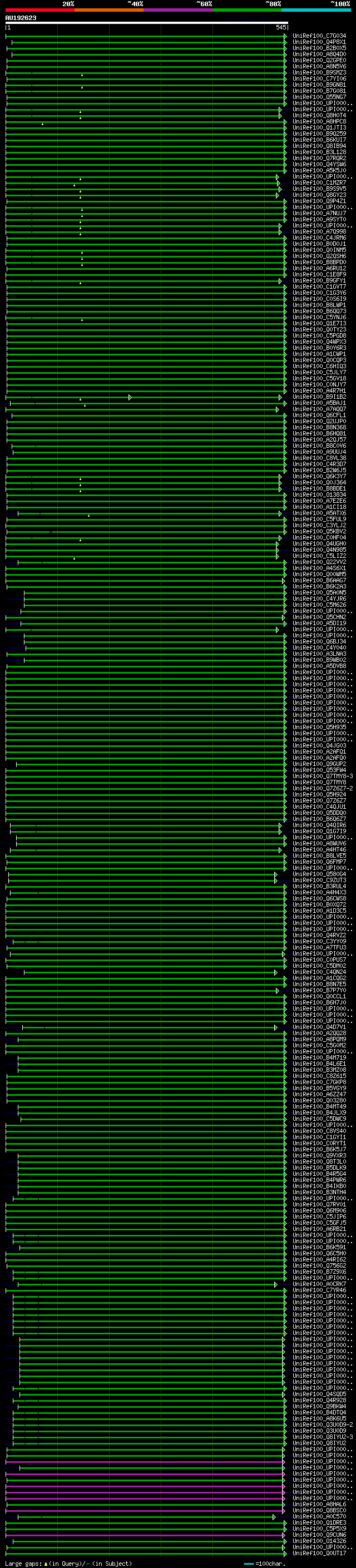Screen dimensions: 356x1568
Task: Click the UniRef100_Q4P8X1 hit label
Action: coord(319,42)
